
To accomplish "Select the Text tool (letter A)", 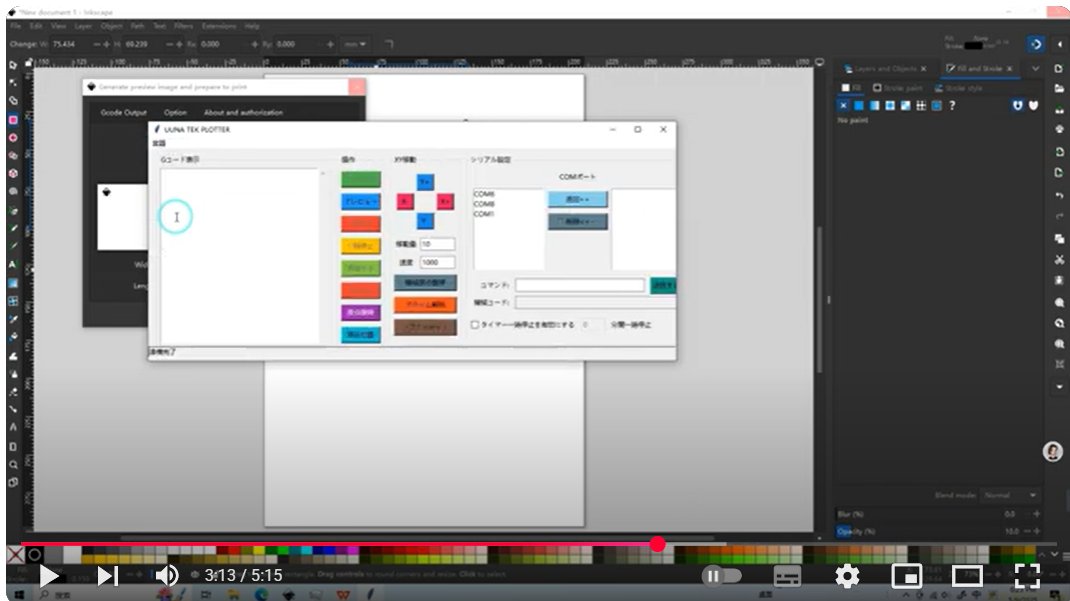I will tap(13, 265).
